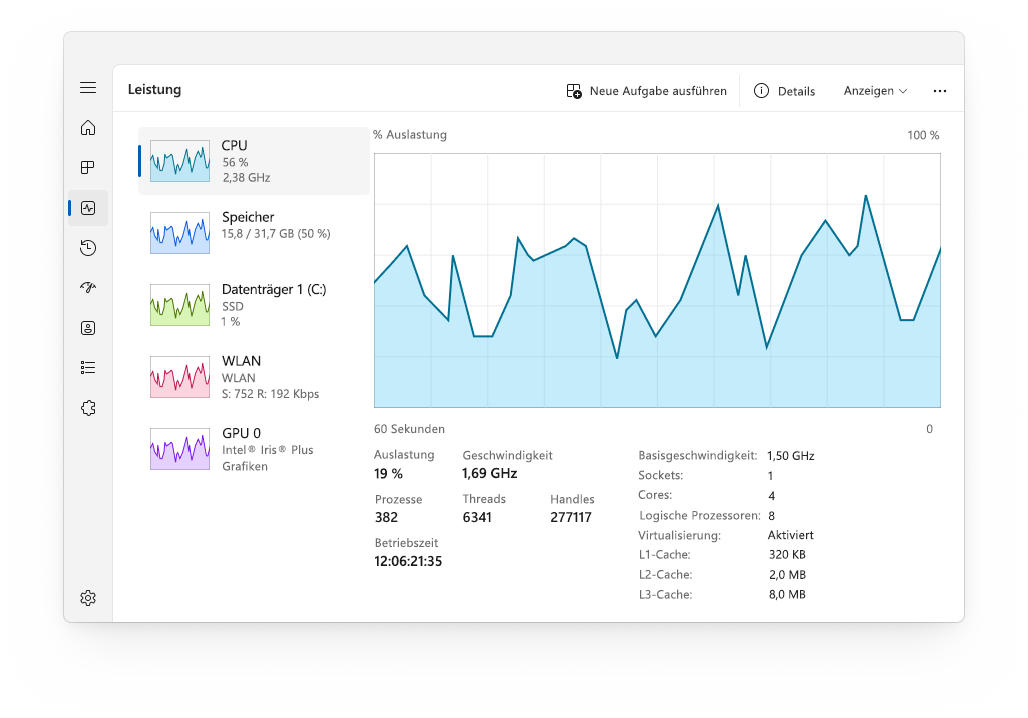The height and width of the screenshot is (718, 1028).
Task: Open the three-dots more options menu
Action: (939, 91)
